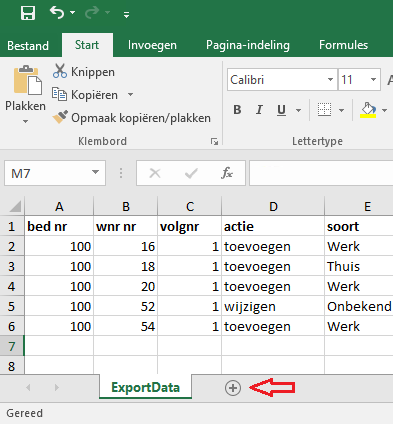
Task: Click Opmaak kopiëren/plakken paintbrush
Action: click(132, 118)
